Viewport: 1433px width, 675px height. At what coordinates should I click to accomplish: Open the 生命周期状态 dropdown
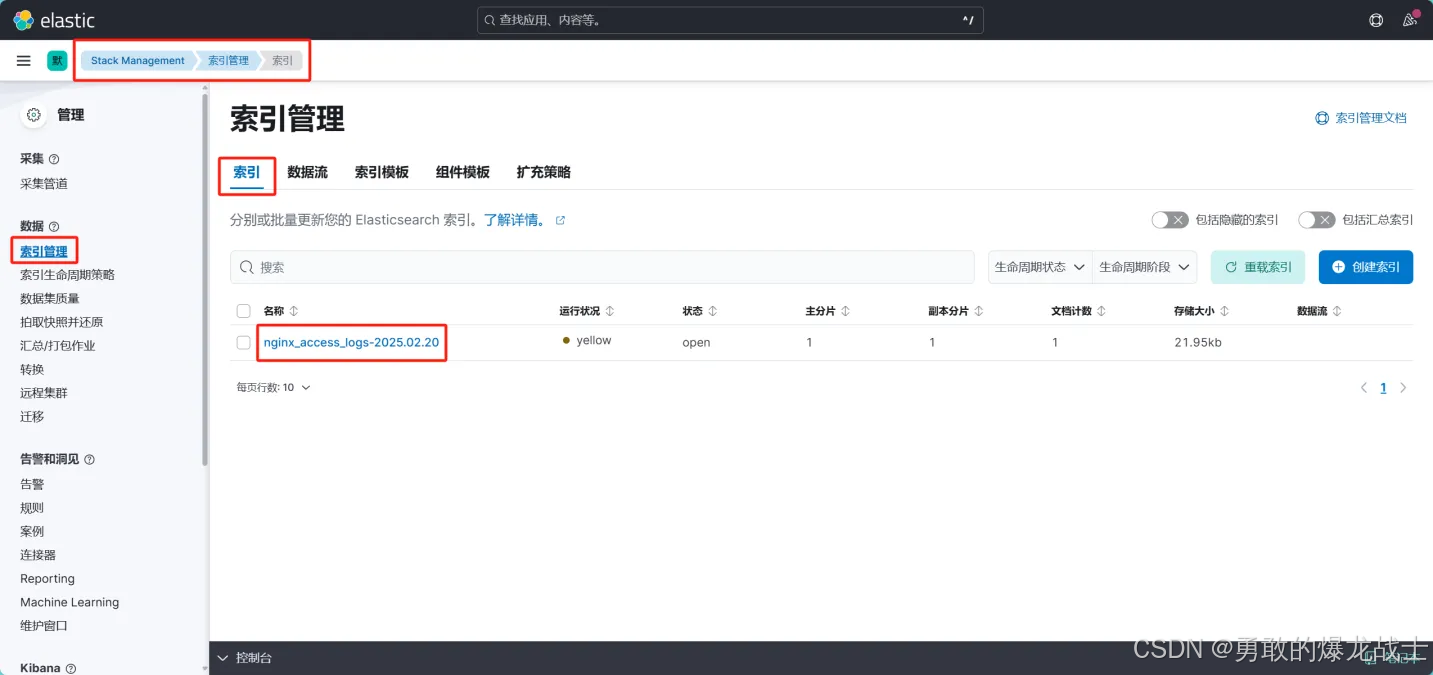click(x=1038, y=267)
